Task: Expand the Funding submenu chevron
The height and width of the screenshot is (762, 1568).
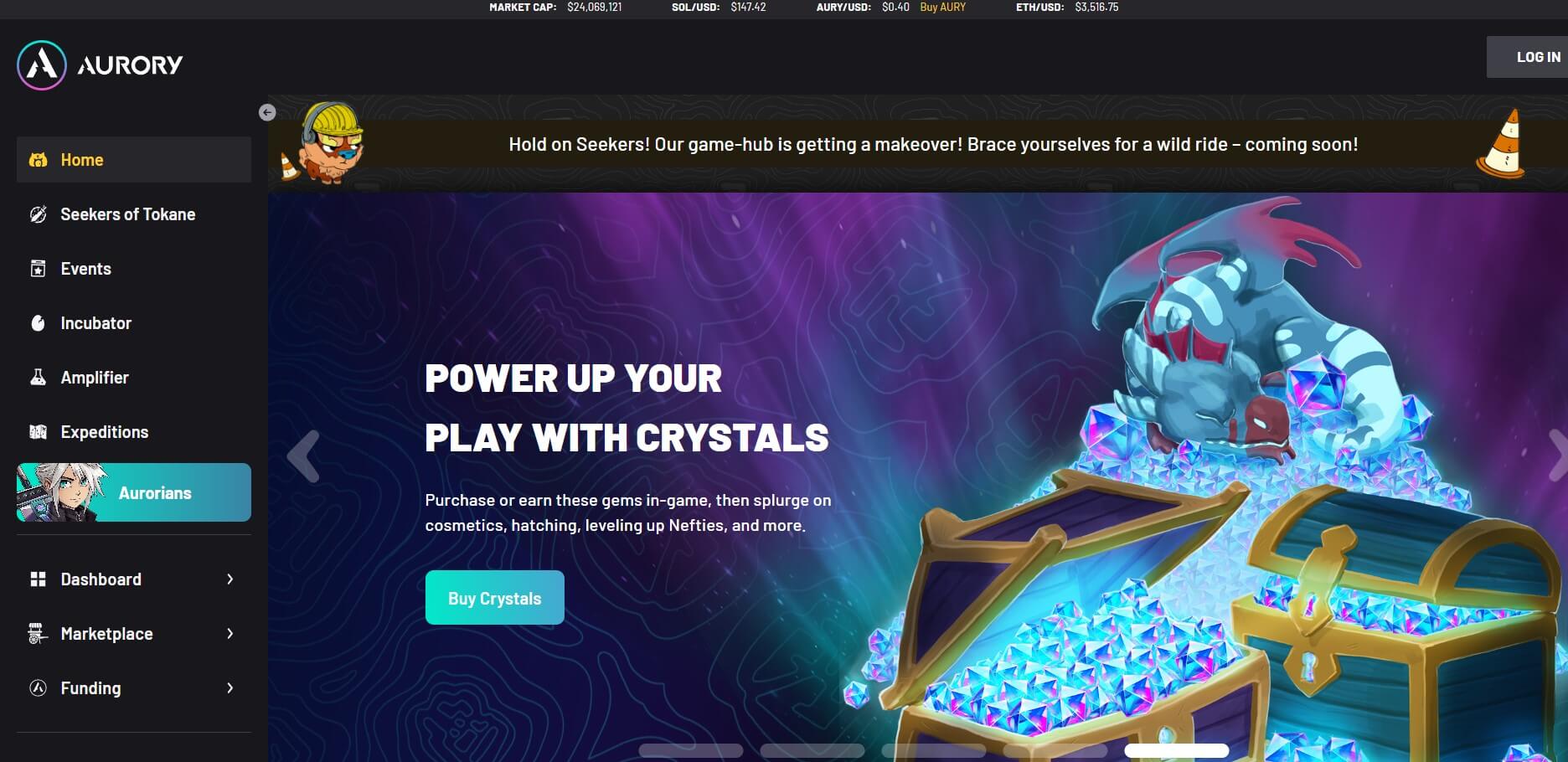Action: point(230,688)
